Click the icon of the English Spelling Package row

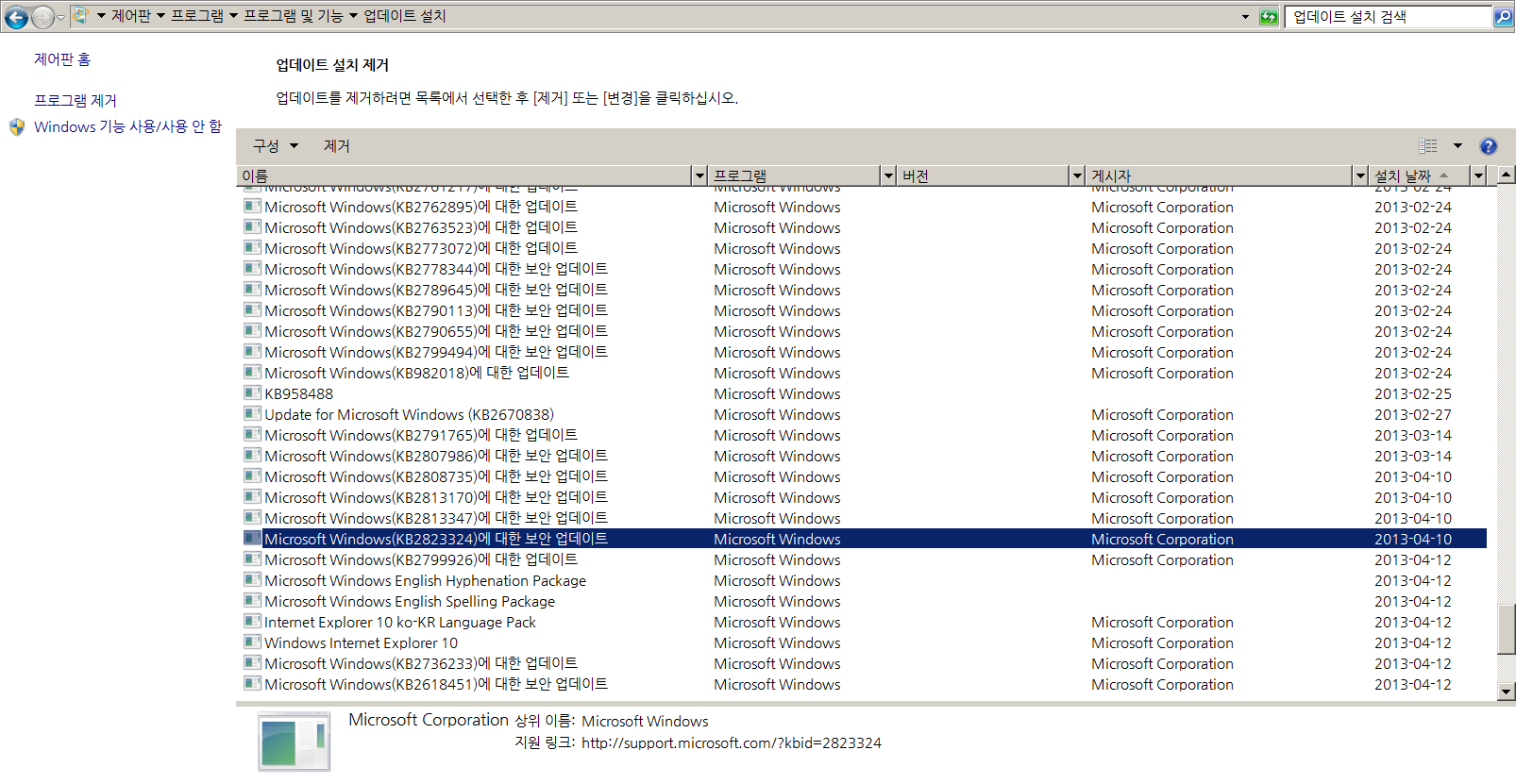coord(252,601)
